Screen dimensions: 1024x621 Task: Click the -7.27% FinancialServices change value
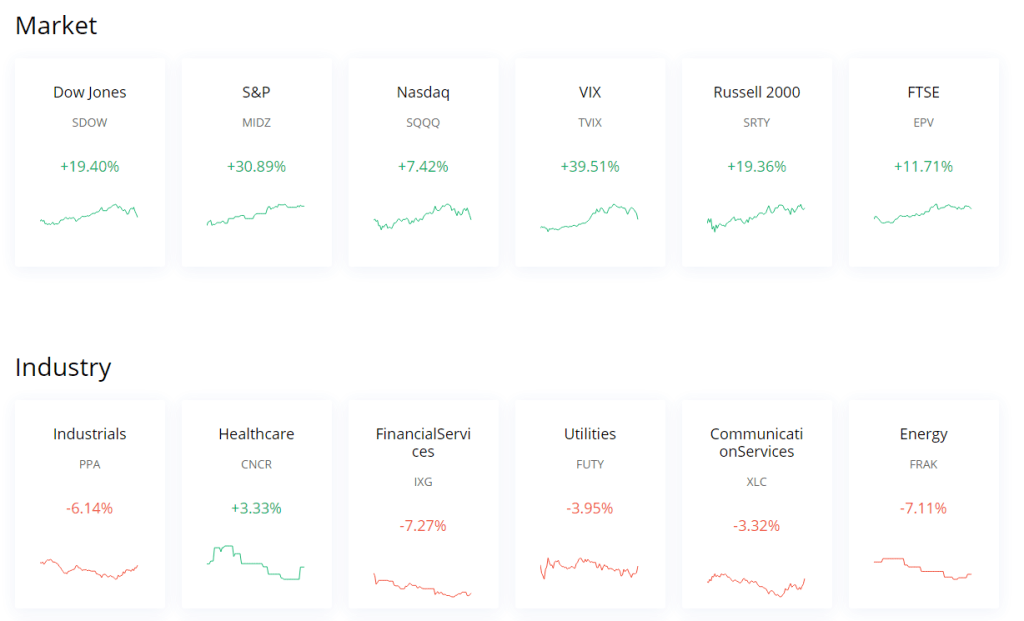pyautogui.click(x=423, y=525)
